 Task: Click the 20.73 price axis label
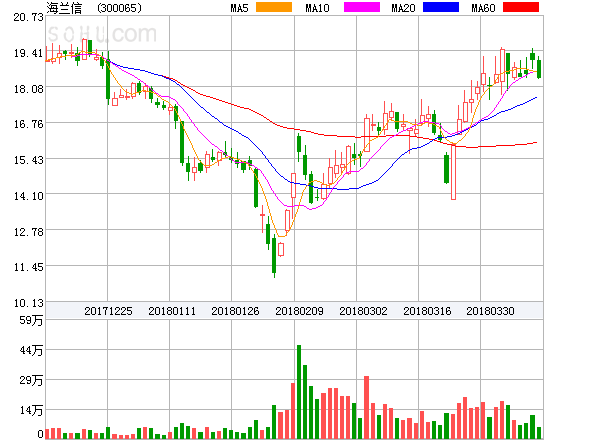click(28, 17)
